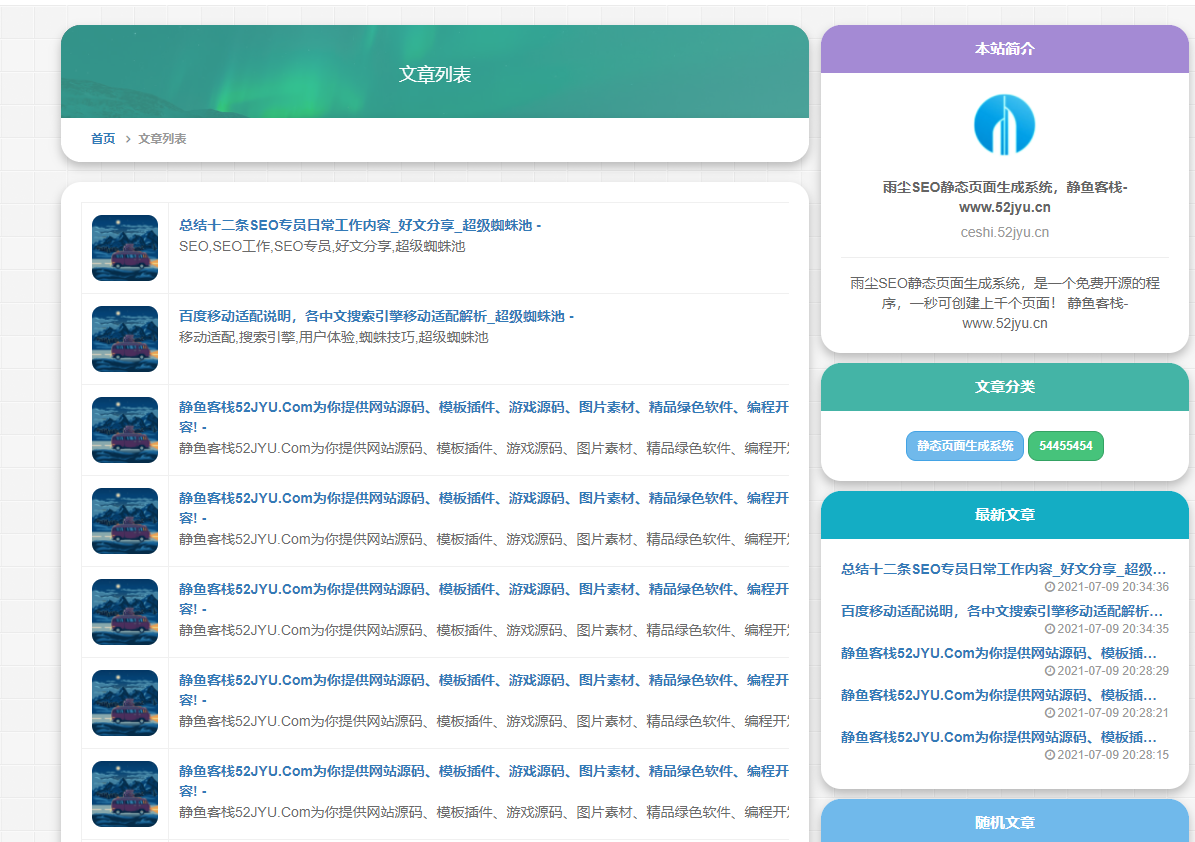The image size is (1195, 842).
Task: Click the ceshi.52jyu.cn site address text
Action: coord(1004,232)
